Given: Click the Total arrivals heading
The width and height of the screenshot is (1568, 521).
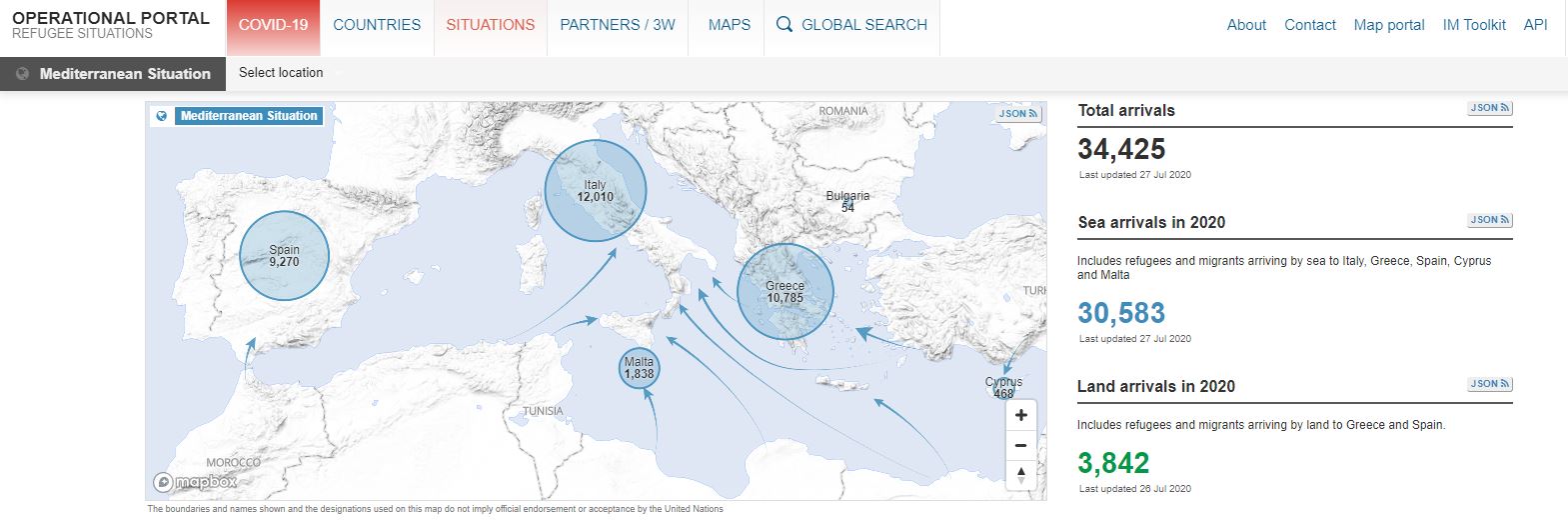Looking at the screenshot, I should pos(1126,111).
